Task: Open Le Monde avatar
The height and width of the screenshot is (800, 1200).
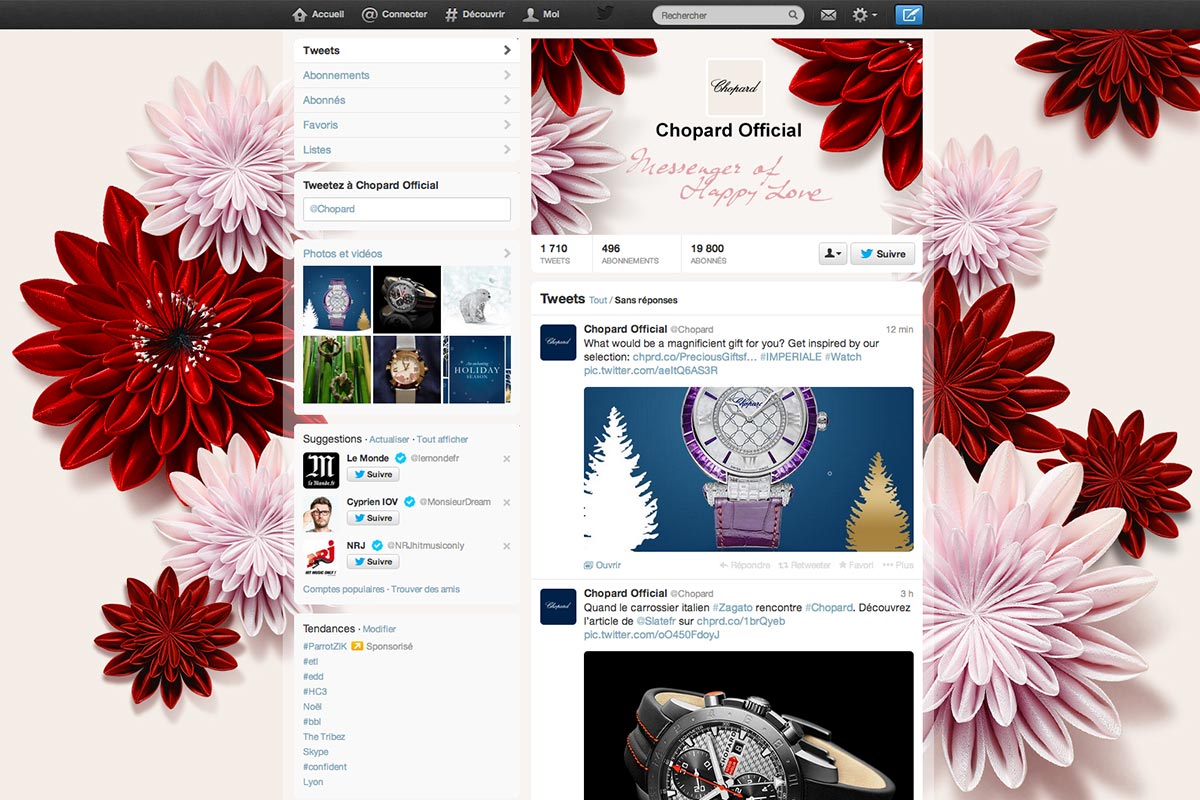Action: click(x=321, y=470)
